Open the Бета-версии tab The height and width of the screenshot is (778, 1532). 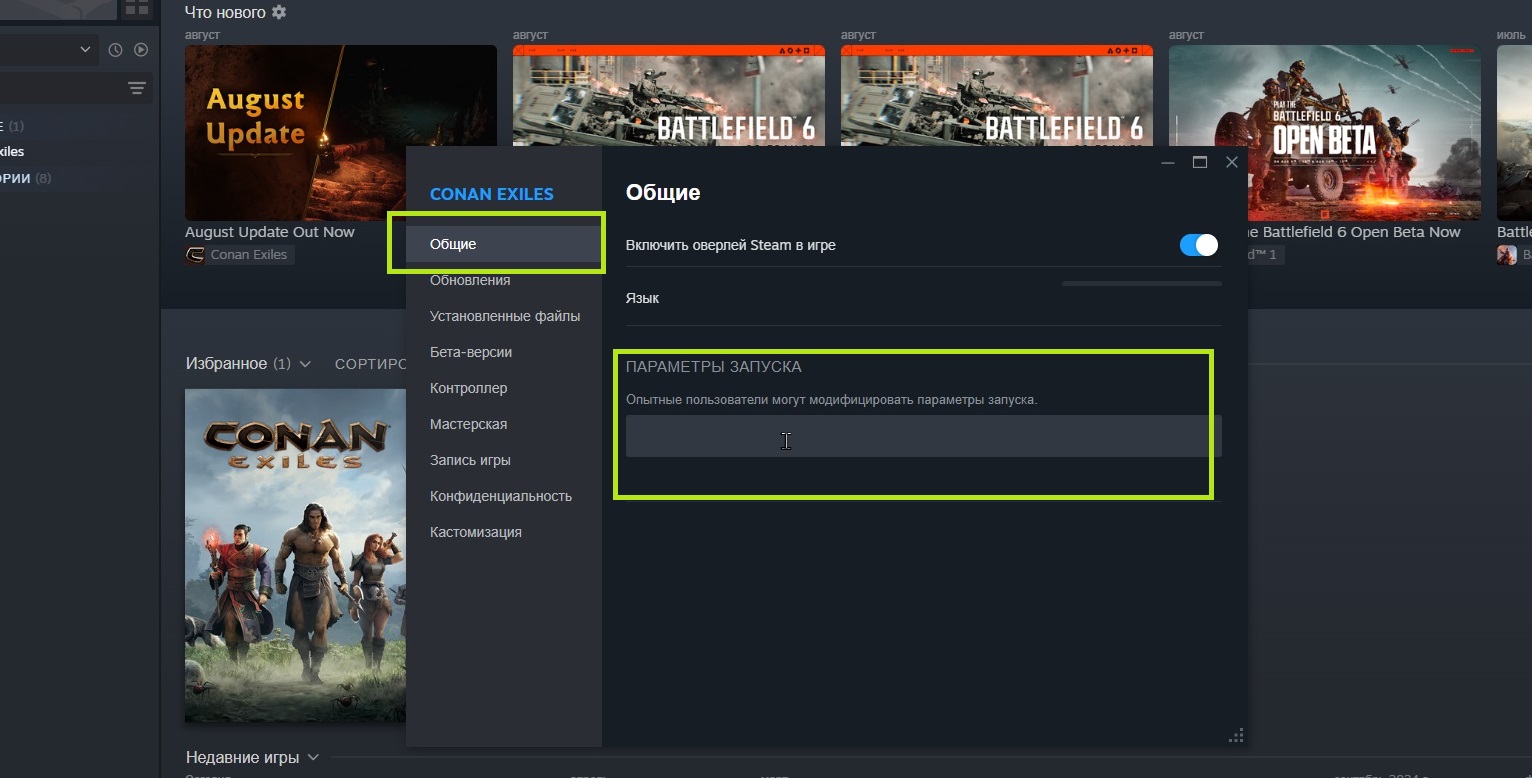pos(504,352)
